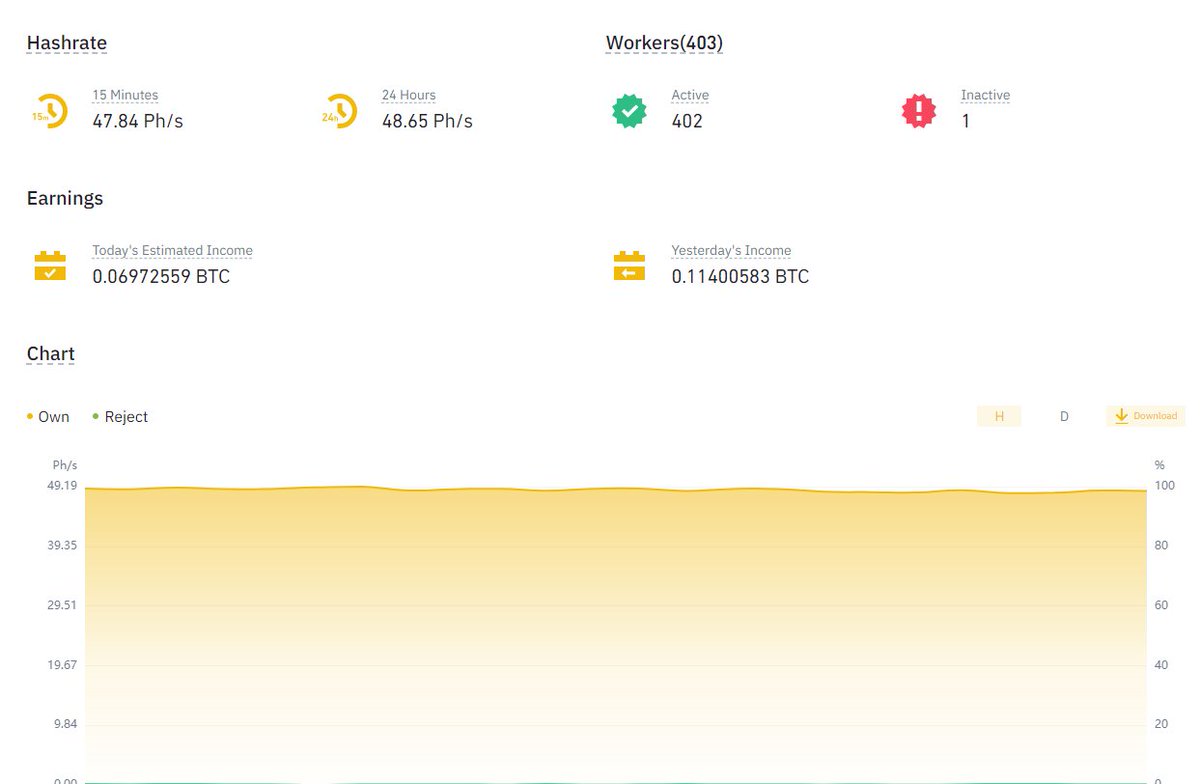Click the 9.84 axis label
Image resolution: width=1200 pixels, height=784 pixels.
pos(65,724)
